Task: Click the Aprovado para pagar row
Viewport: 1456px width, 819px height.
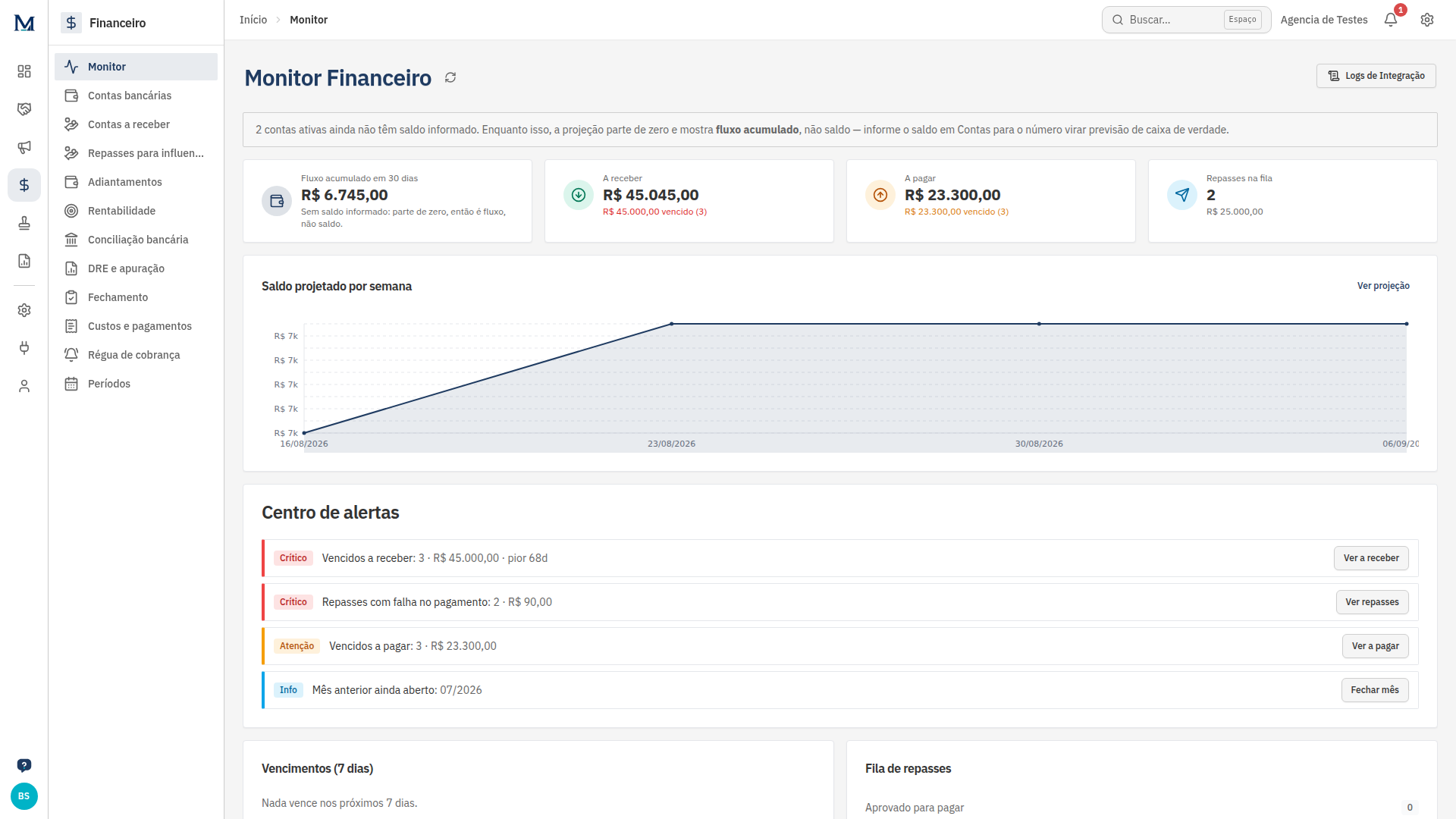Action: coord(1141,808)
